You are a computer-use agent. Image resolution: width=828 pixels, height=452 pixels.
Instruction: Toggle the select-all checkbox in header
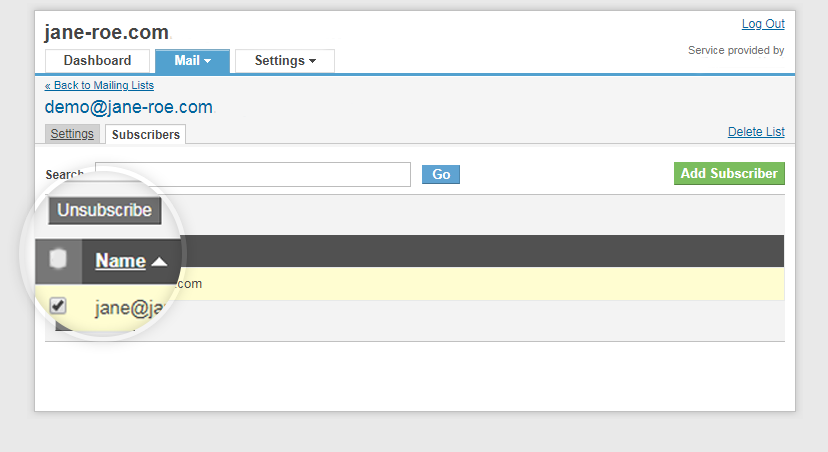coord(58,259)
